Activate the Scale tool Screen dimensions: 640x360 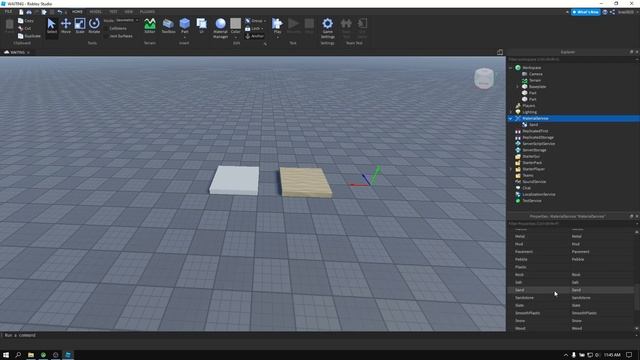tap(80, 26)
